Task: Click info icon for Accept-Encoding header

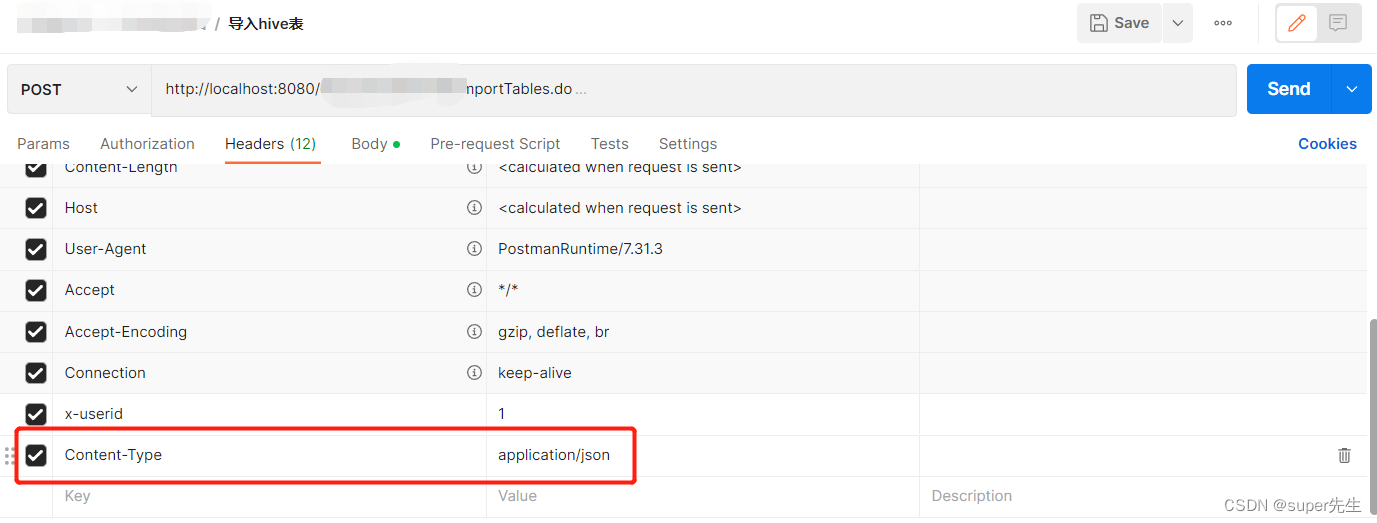Action: (x=474, y=332)
